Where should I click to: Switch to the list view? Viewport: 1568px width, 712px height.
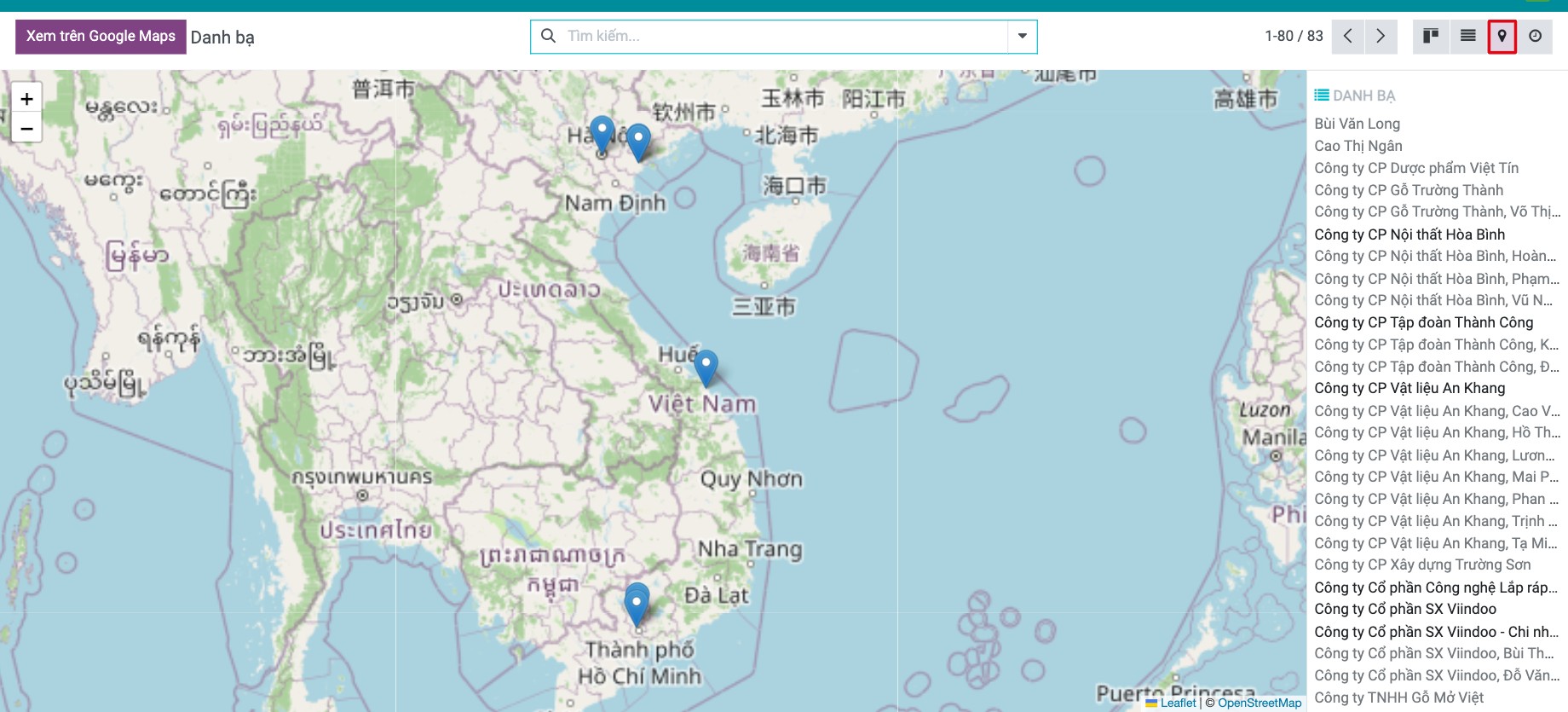click(x=1467, y=36)
